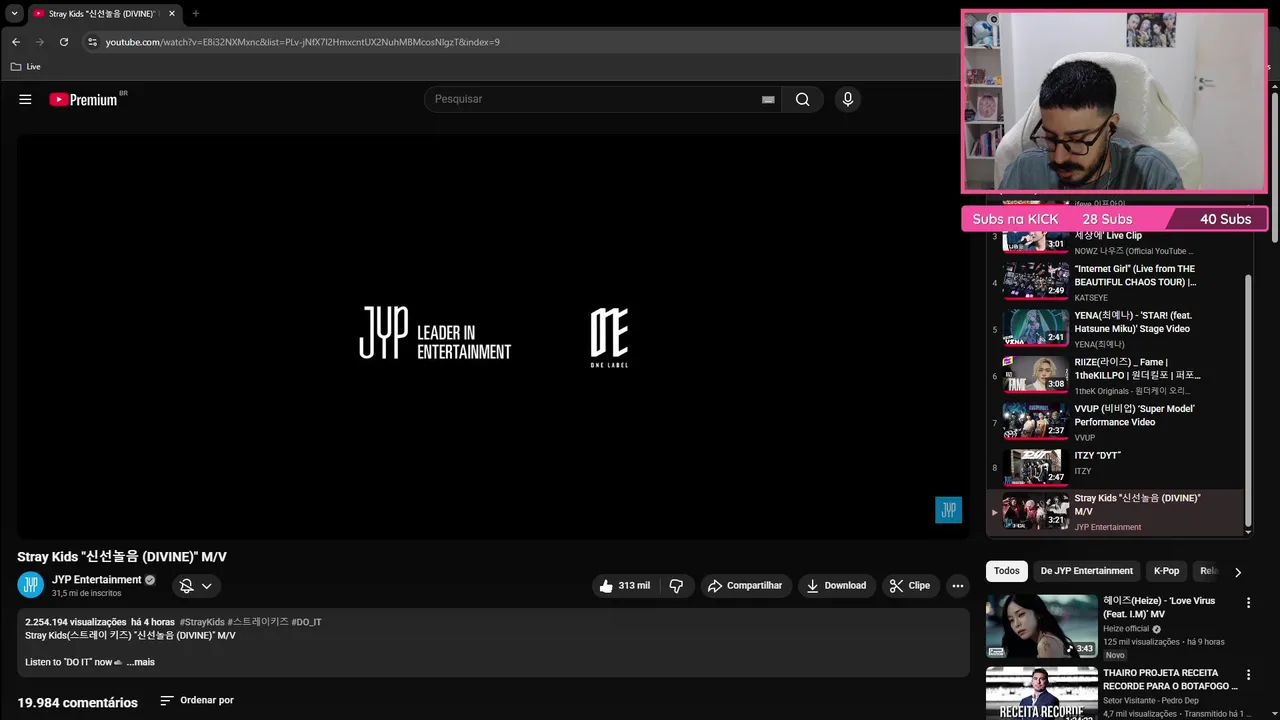Open a new browser tab with plus
1280x720 pixels.
(195, 14)
